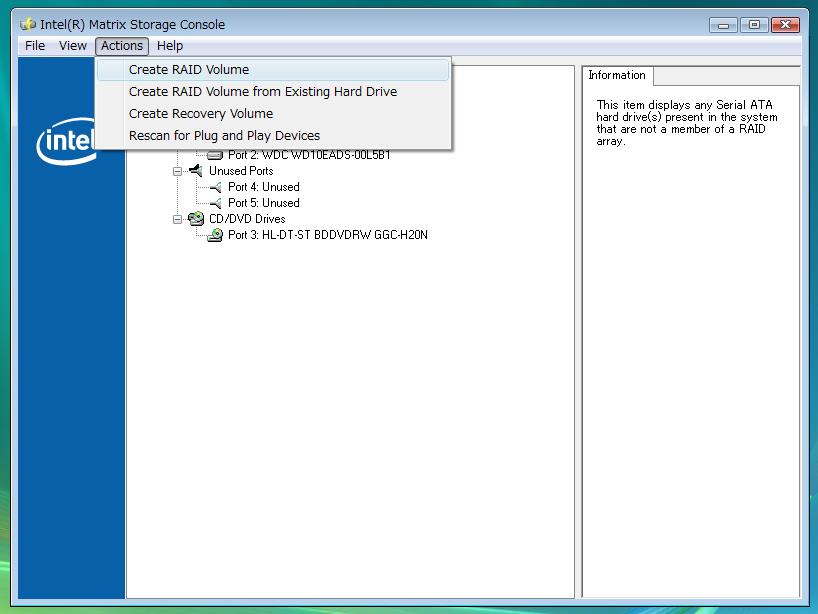
Task: Open the File menu
Action: 35,46
